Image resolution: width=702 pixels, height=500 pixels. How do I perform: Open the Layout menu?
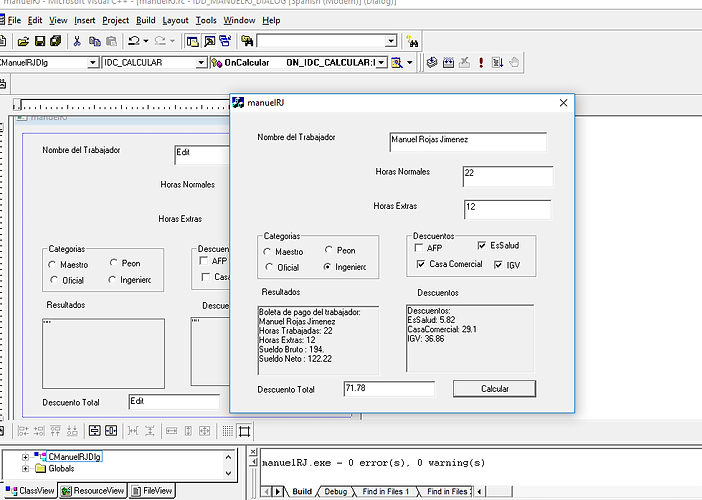pos(175,20)
